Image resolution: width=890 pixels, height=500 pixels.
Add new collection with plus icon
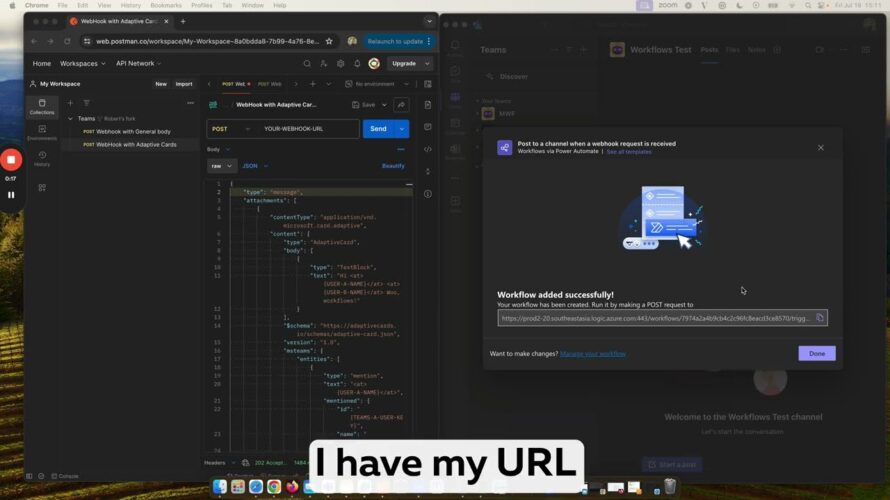pos(70,103)
